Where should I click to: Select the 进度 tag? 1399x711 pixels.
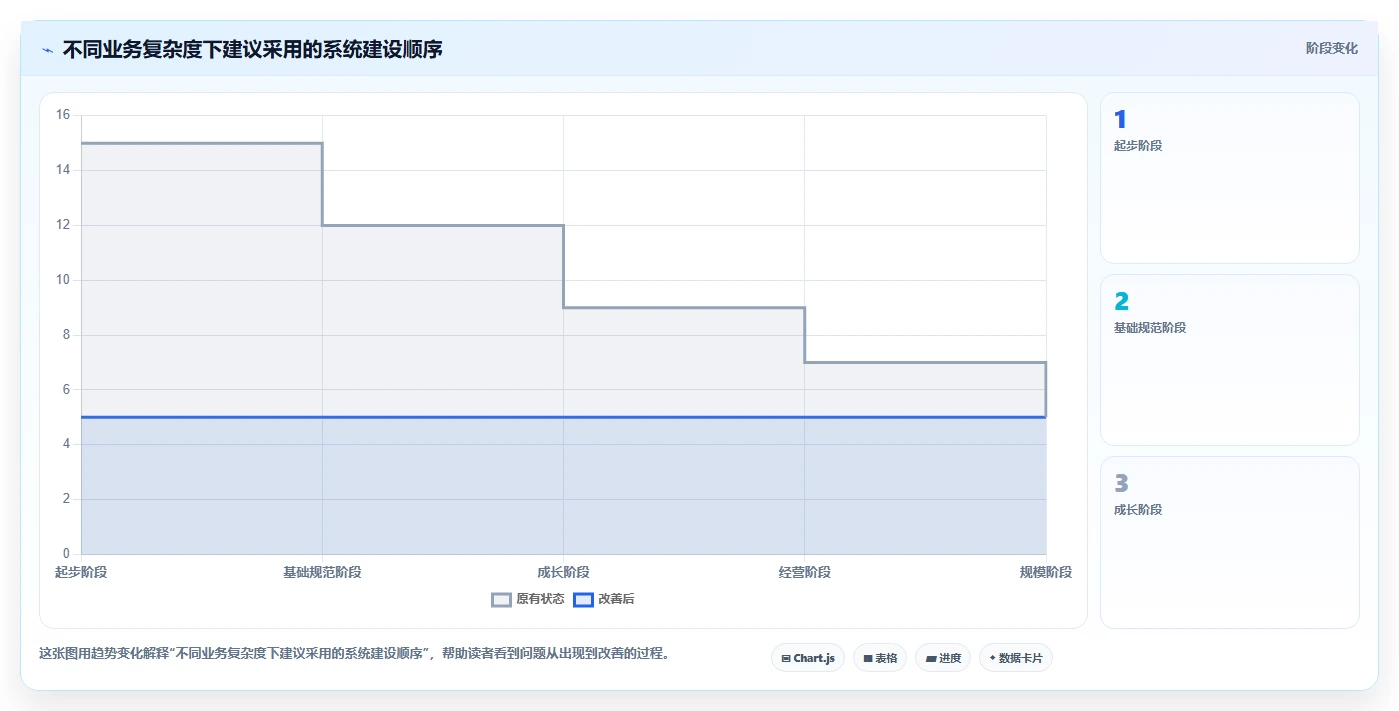click(943, 658)
